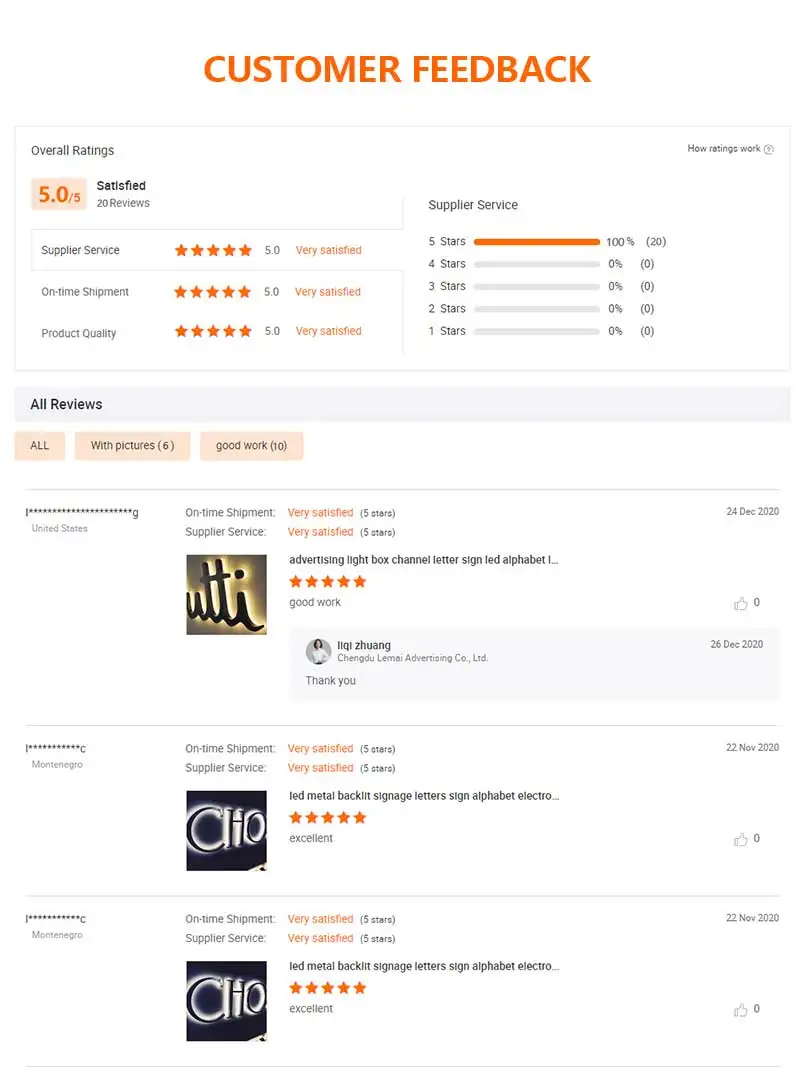
Task: Open advertising light box channel letter product link
Action: [x=424, y=560]
